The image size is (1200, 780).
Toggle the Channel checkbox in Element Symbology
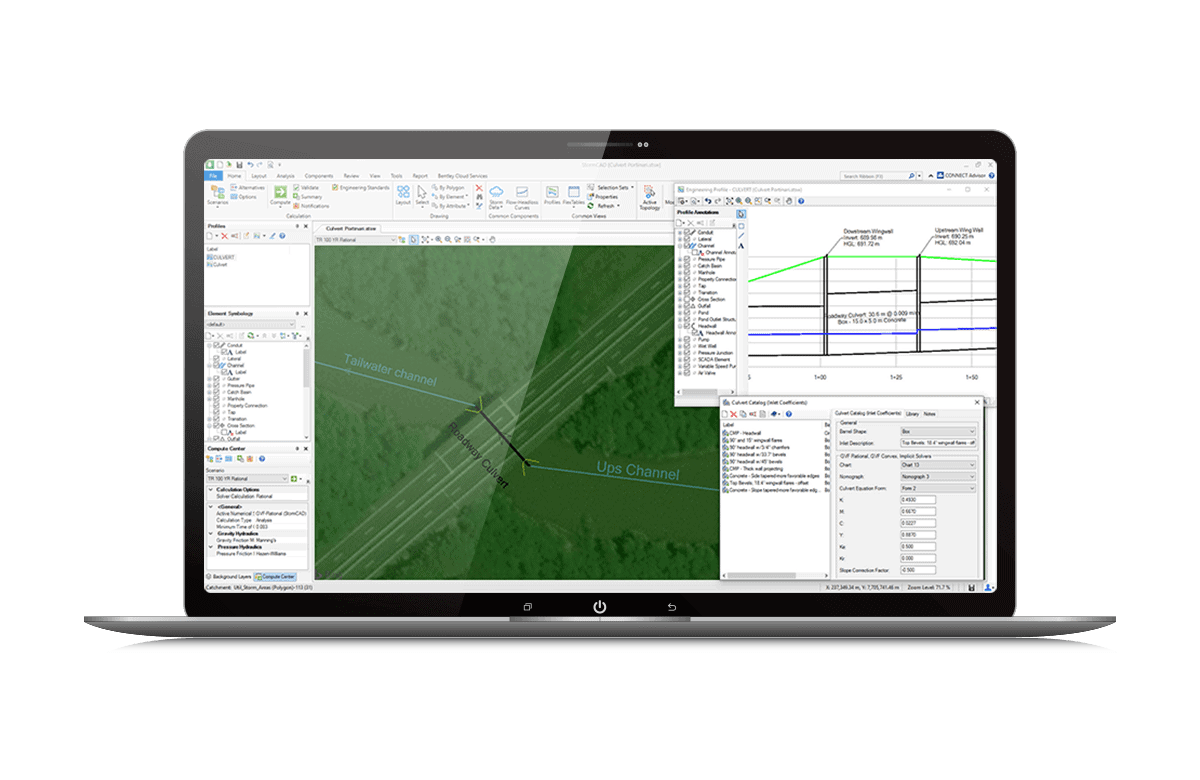(x=215, y=365)
